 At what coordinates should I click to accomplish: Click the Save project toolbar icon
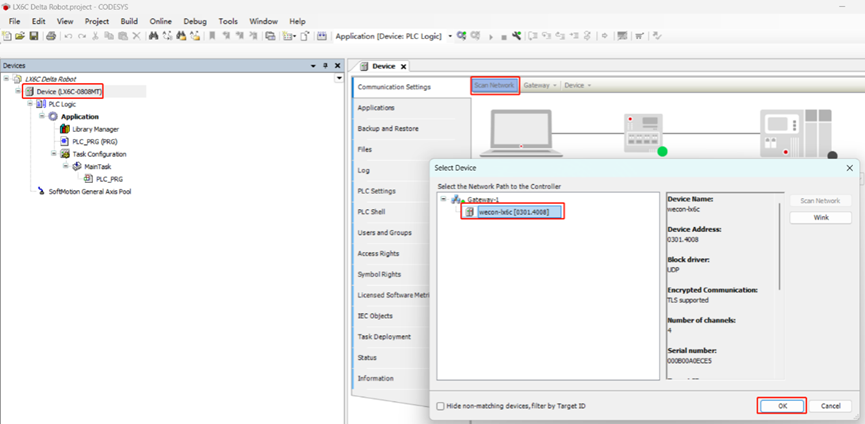(34, 36)
